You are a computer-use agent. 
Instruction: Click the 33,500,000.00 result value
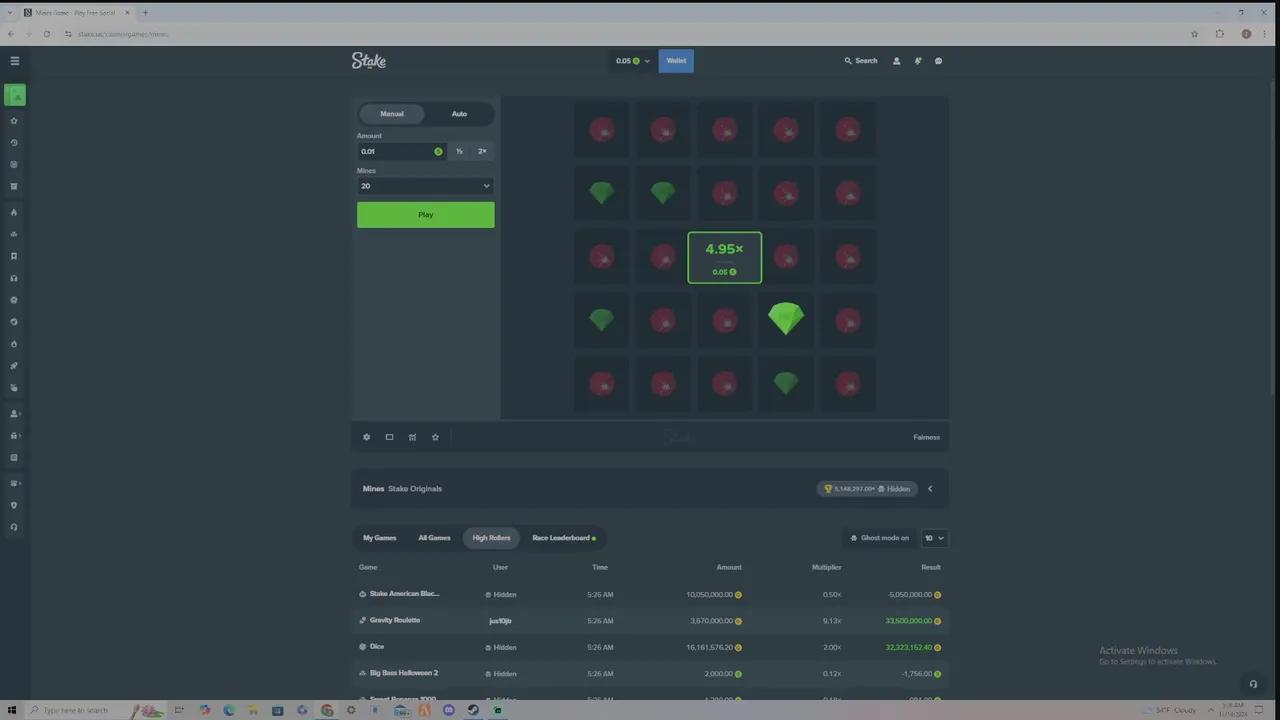pyautogui.click(x=908, y=620)
